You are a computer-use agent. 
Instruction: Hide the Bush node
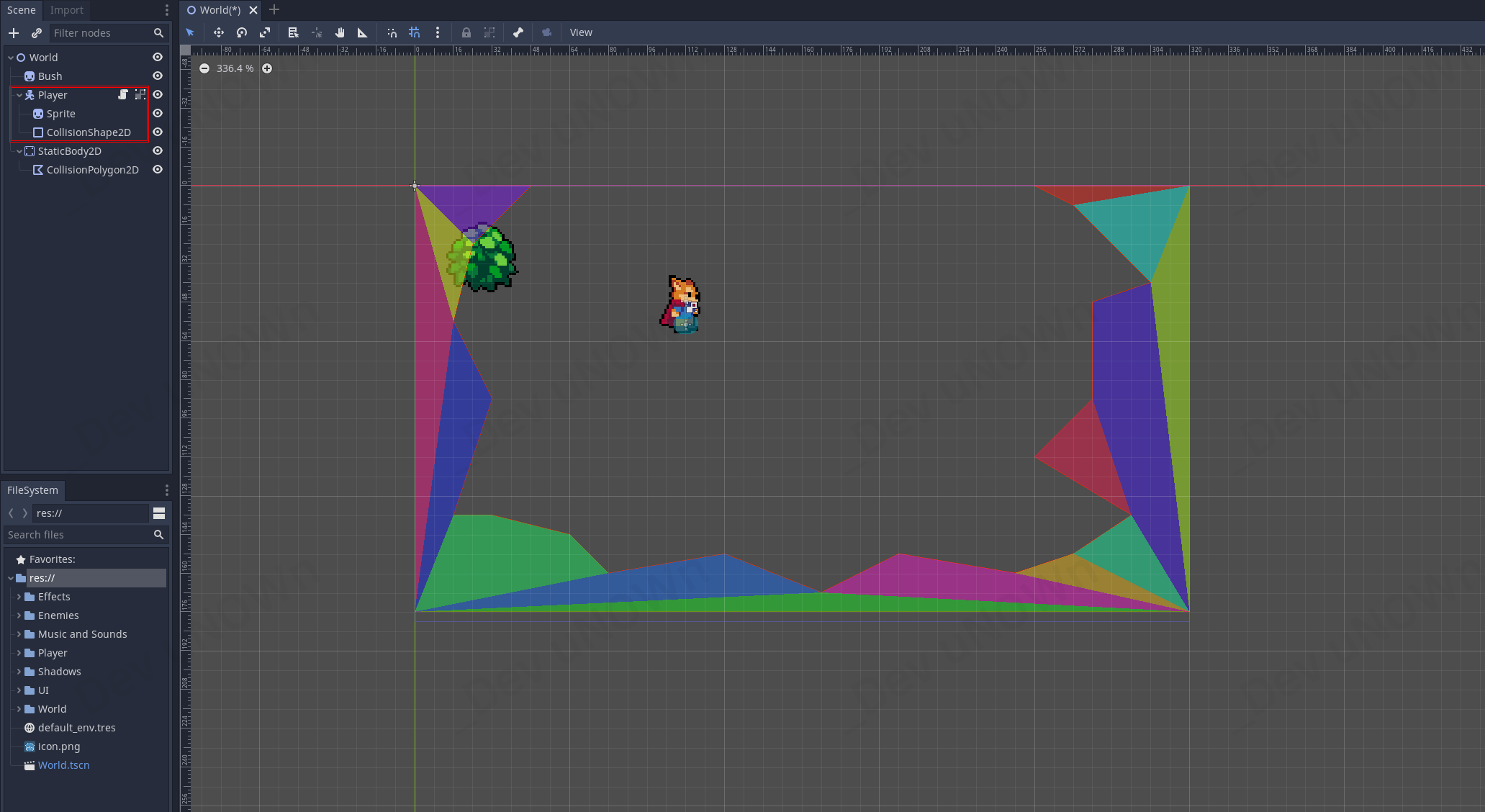tap(158, 76)
